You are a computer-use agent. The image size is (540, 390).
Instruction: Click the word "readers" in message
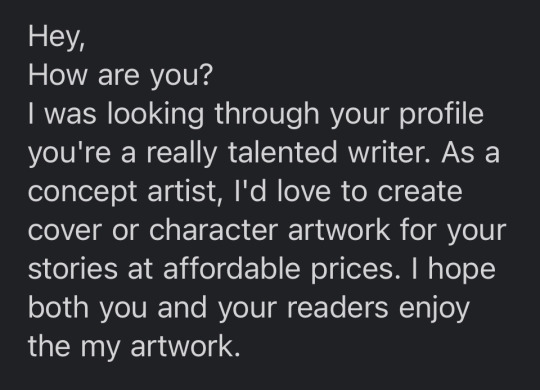(338, 307)
